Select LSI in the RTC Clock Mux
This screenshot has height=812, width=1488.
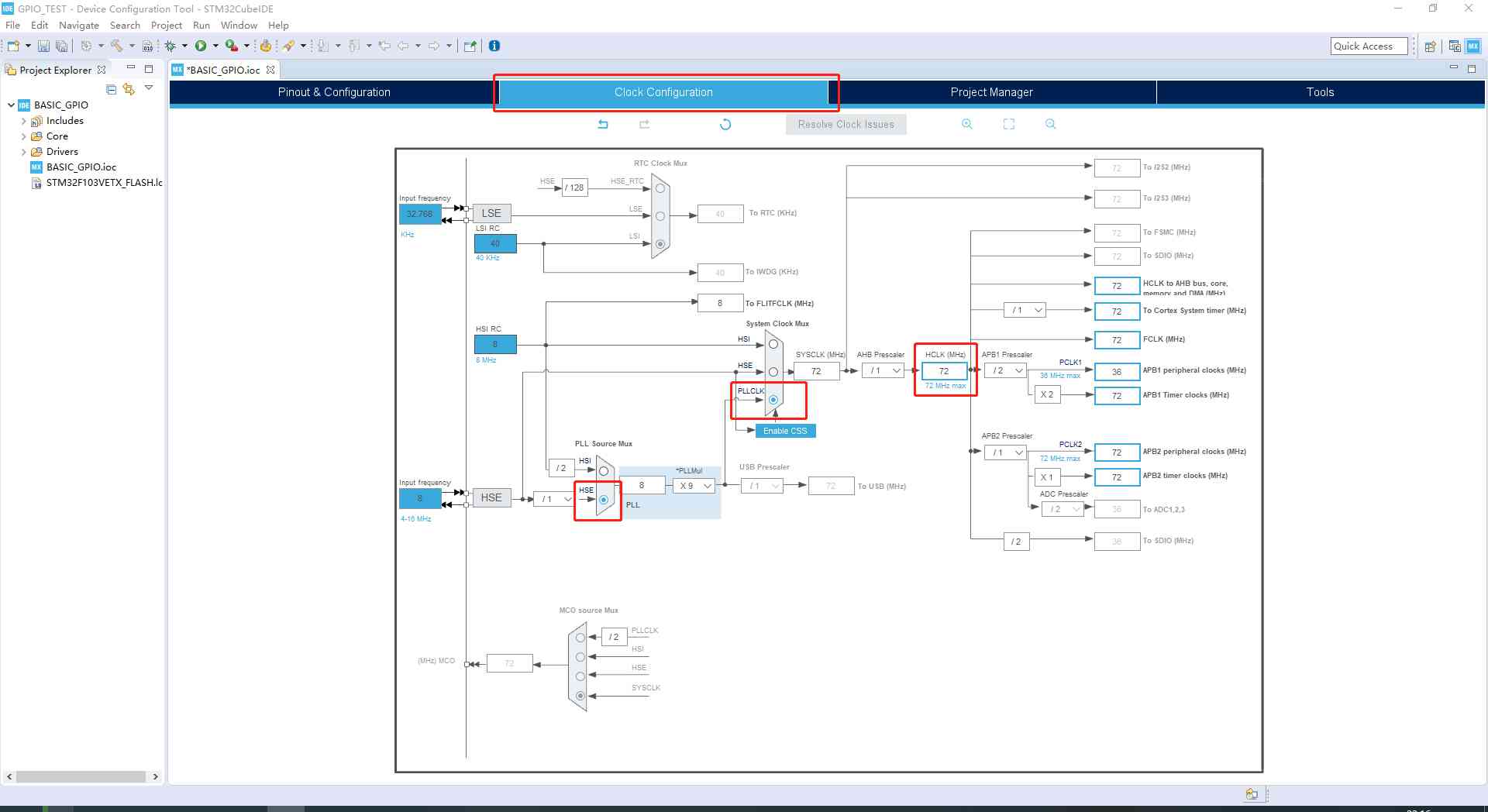click(x=660, y=244)
